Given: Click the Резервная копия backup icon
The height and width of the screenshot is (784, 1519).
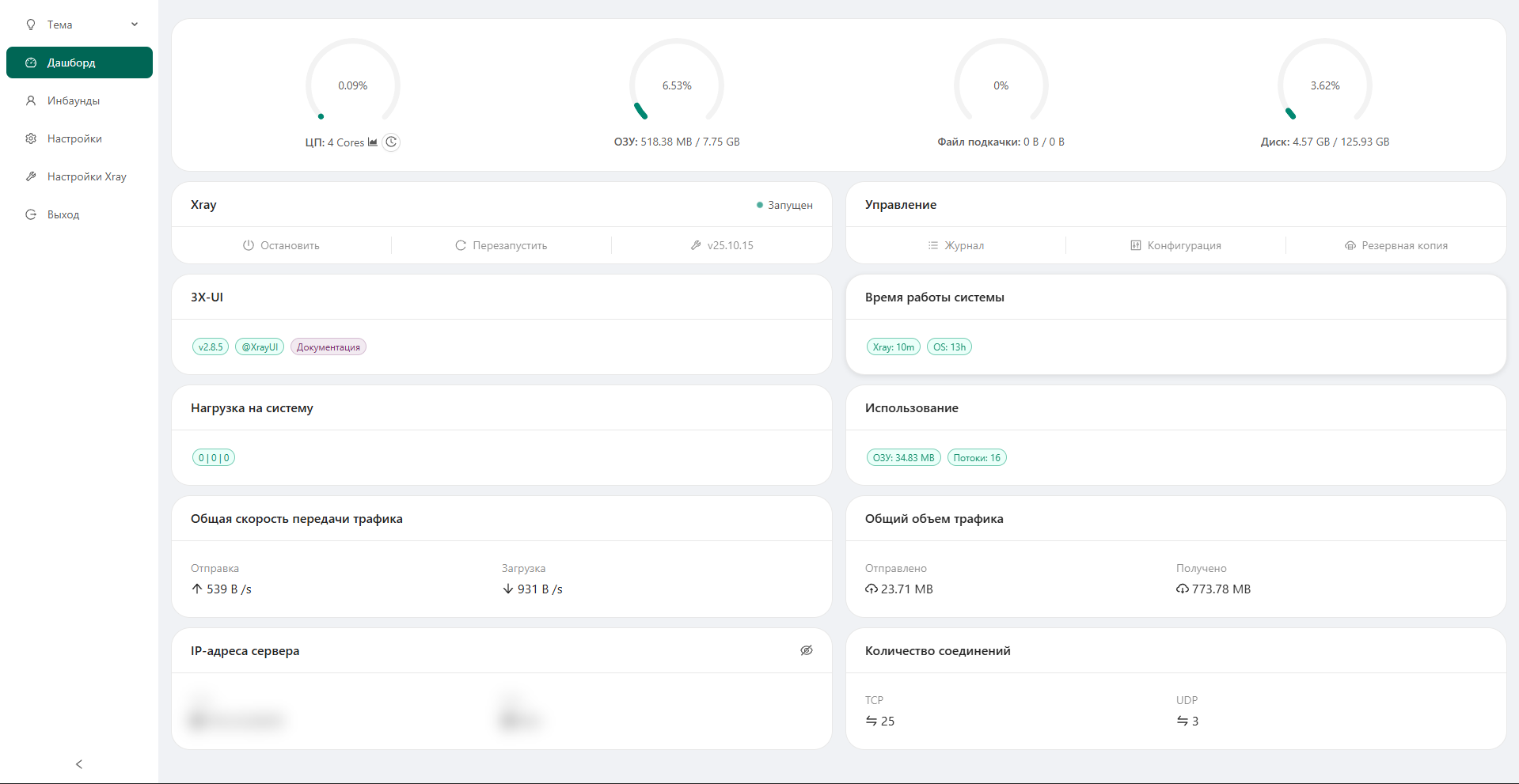Looking at the screenshot, I should 1350,245.
